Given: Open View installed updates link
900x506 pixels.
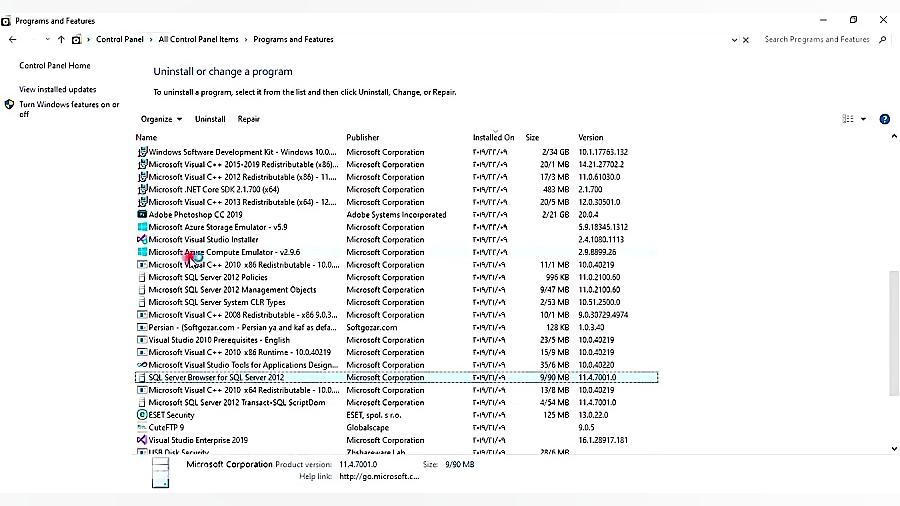Looking at the screenshot, I should tap(57, 89).
